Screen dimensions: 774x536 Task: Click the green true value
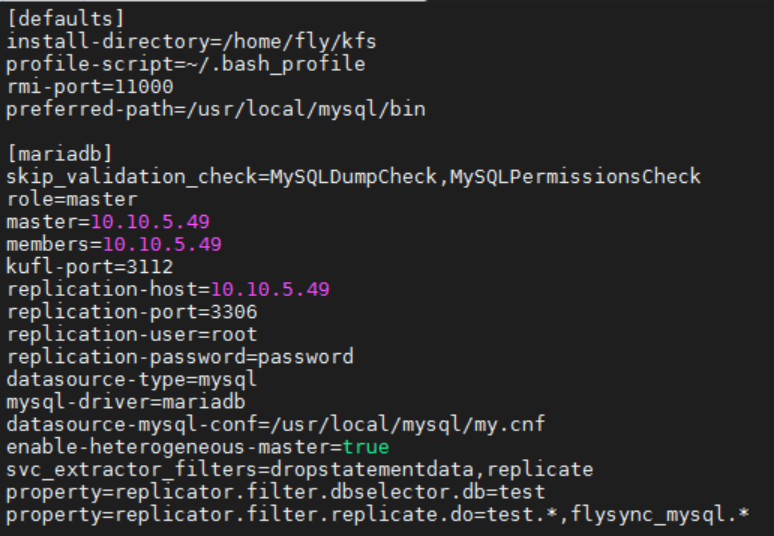tap(366, 447)
